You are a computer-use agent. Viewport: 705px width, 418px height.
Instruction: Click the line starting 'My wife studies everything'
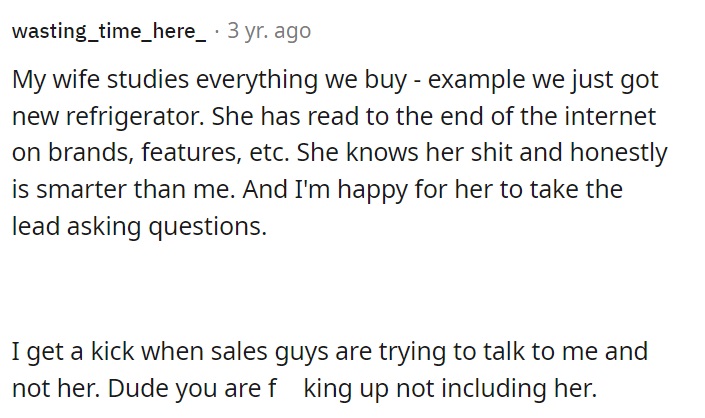335,80
